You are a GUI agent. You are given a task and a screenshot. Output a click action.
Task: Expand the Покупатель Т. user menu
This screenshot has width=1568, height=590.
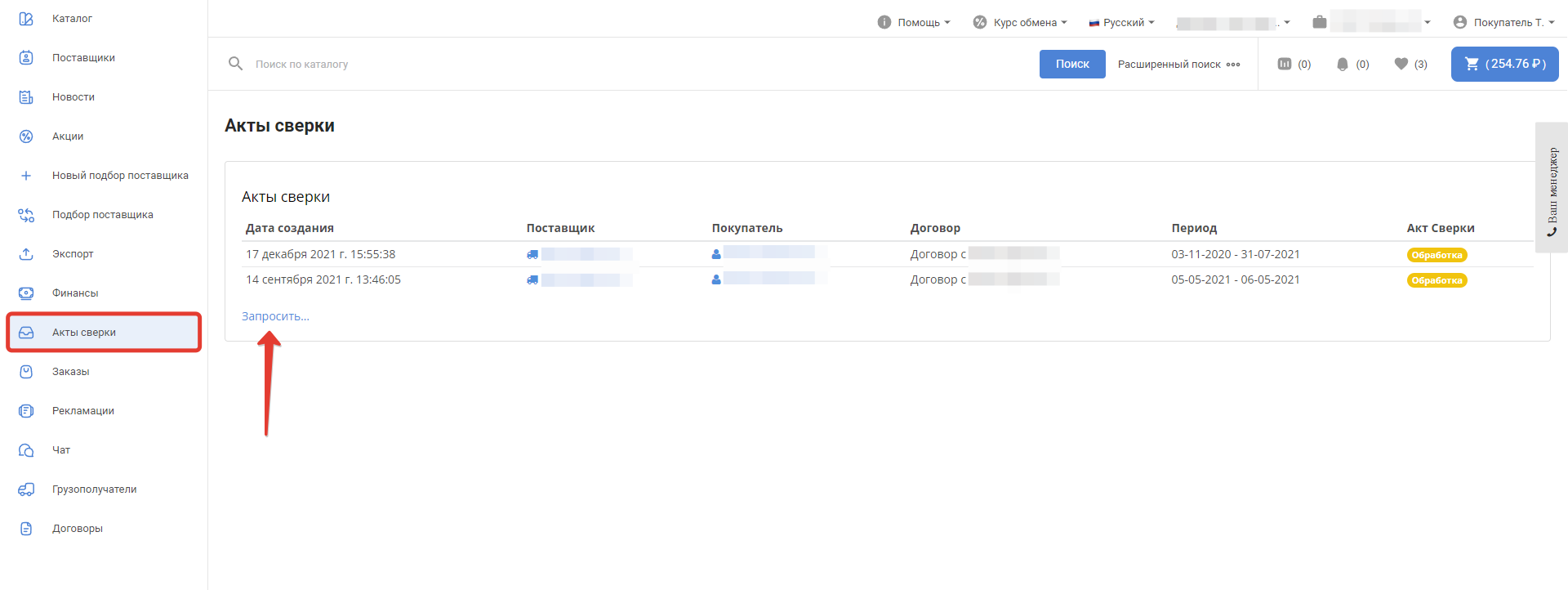tap(1503, 22)
